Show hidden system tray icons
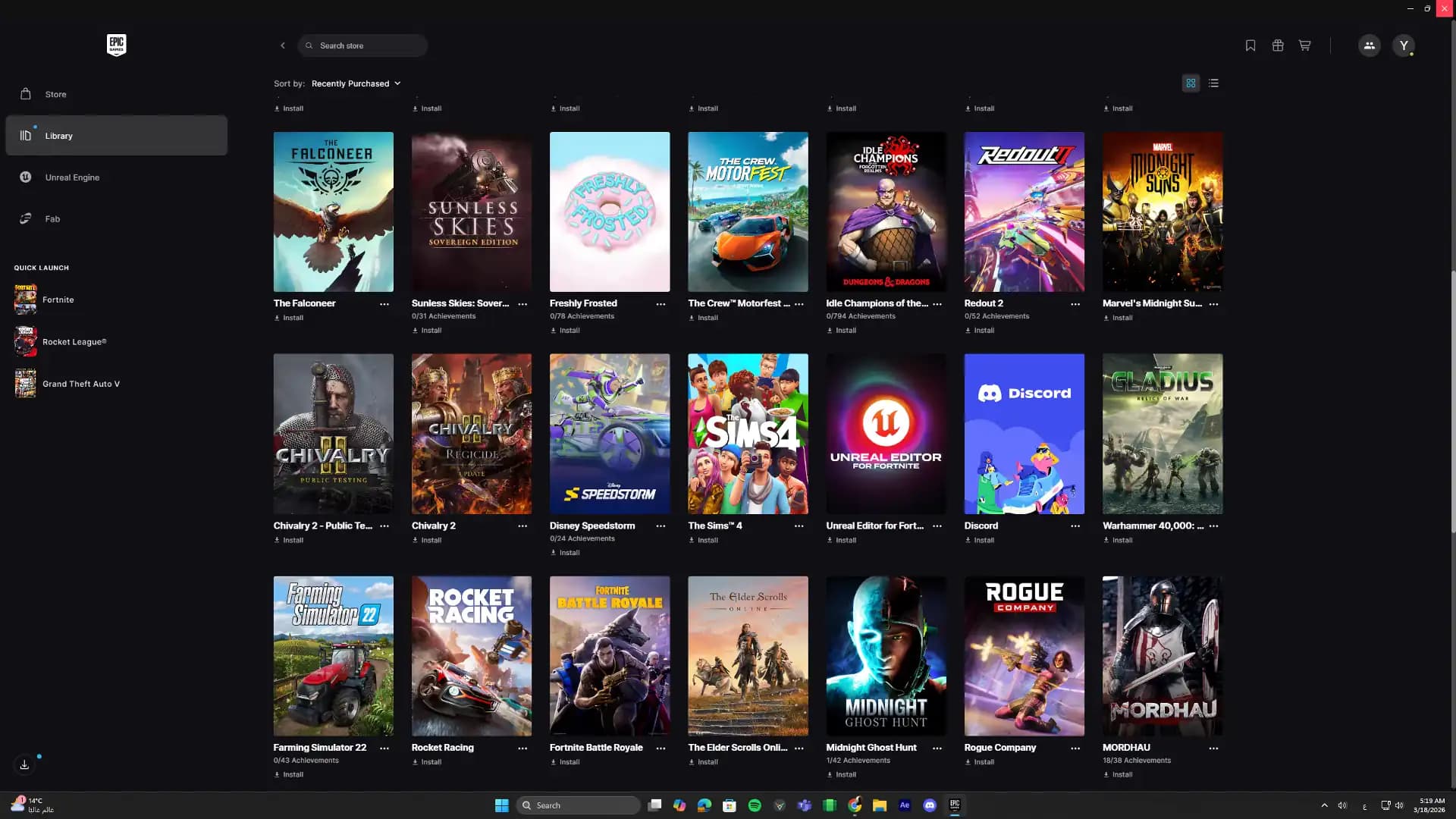This screenshot has width=1456, height=819. [1324, 805]
